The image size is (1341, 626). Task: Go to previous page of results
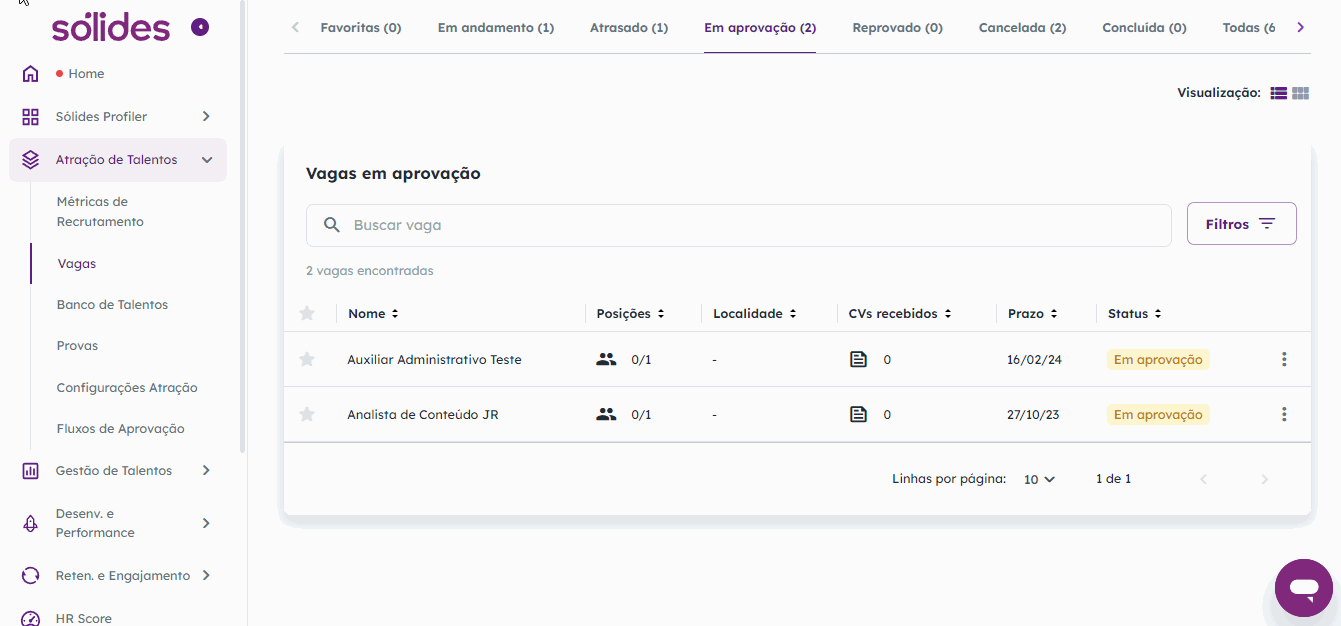(1203, 479)
